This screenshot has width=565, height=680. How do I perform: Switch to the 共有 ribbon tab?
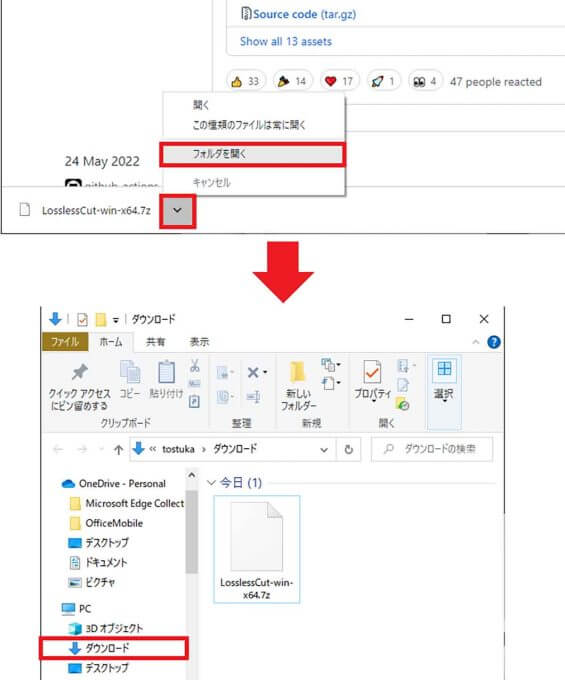156,342
